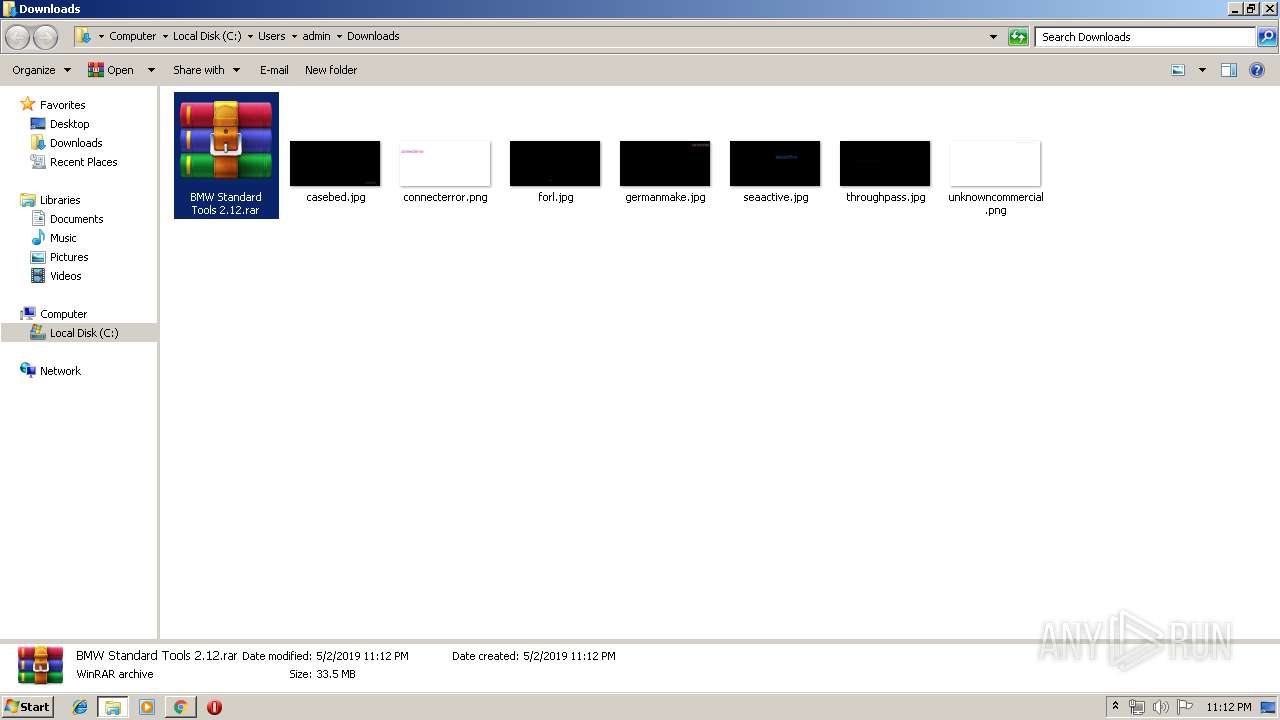This screenshot has width=1280, height=720.
Task: Click the Date modified value in details pane
Action: click(x=362, y=656)
